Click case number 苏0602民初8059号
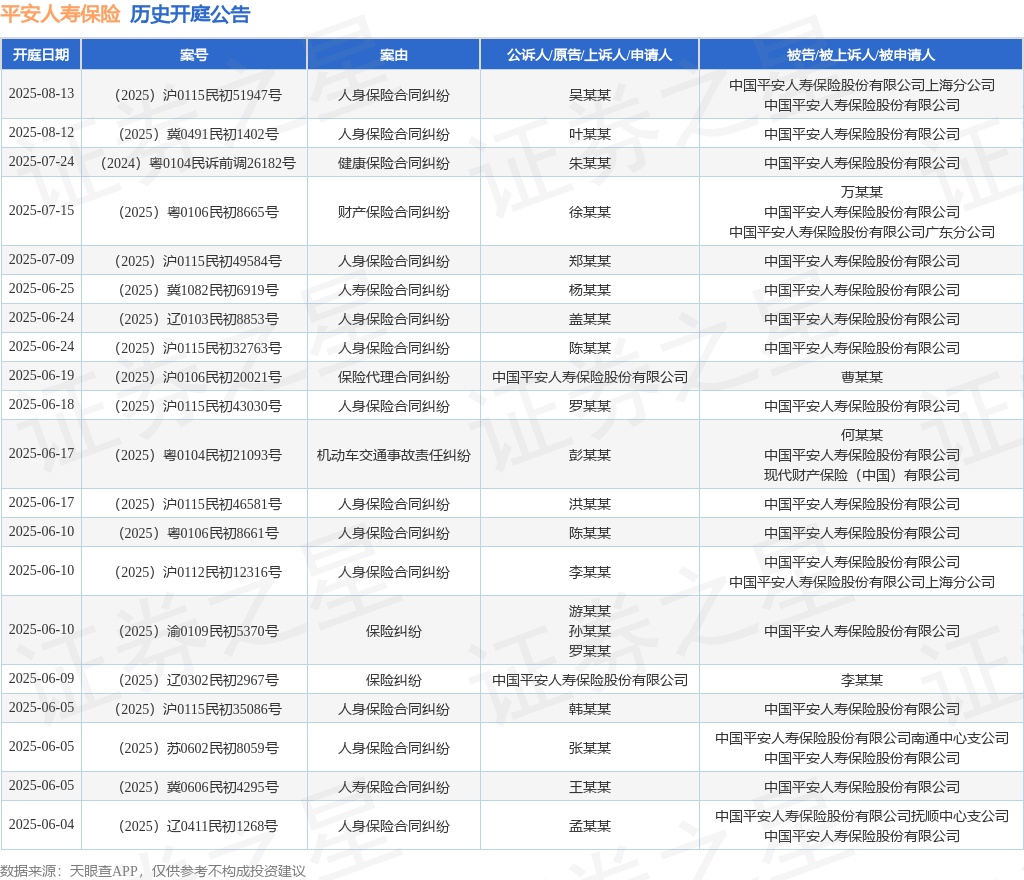1024x880 pixels. [x=199, y=748]
